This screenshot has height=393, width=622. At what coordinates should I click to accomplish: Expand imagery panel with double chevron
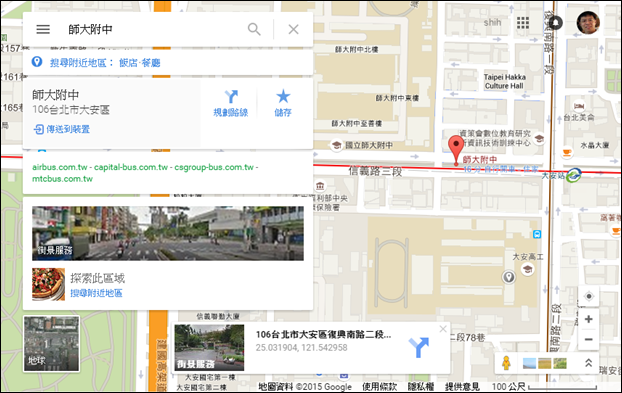click(589, 363)
